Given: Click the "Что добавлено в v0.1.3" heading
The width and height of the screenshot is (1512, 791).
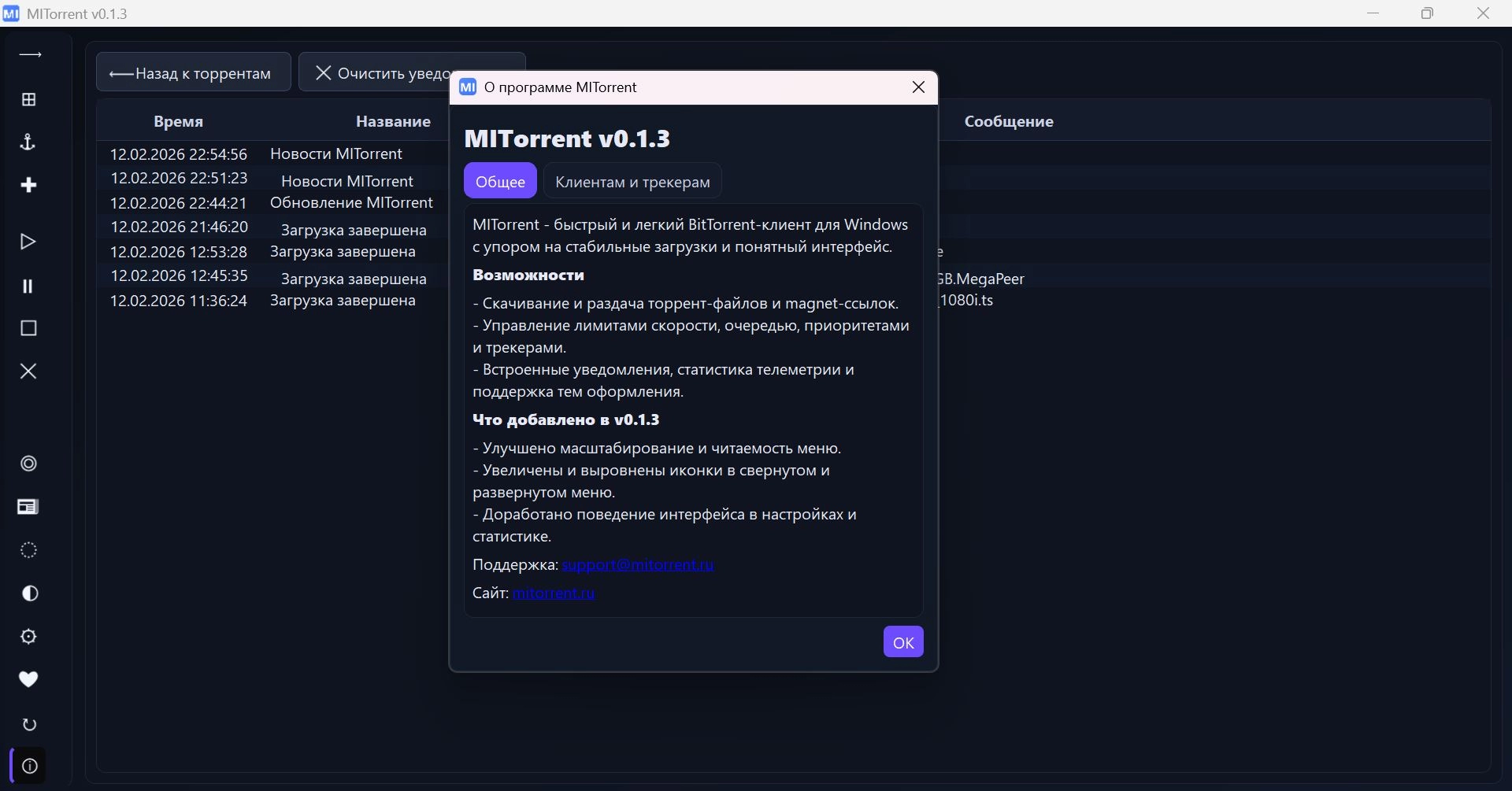Looking at the screenshot, I should 566,420.
